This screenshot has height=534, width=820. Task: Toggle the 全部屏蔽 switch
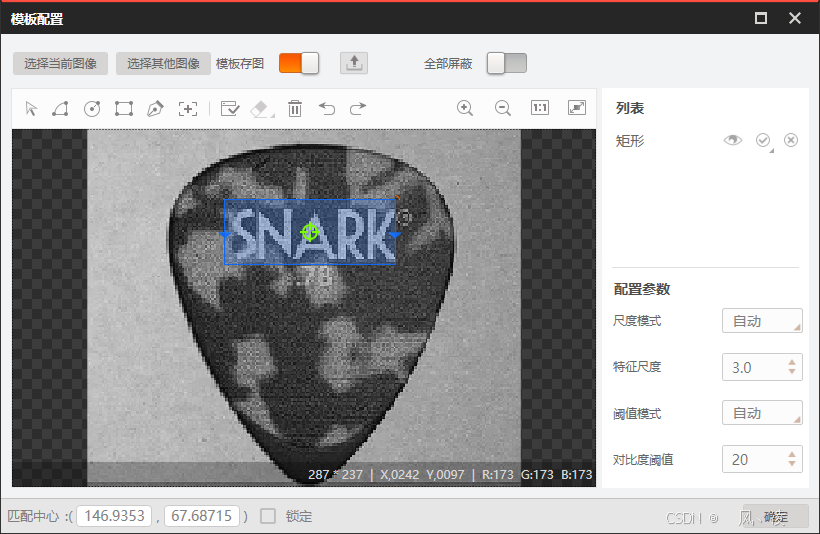click(507, 63)
